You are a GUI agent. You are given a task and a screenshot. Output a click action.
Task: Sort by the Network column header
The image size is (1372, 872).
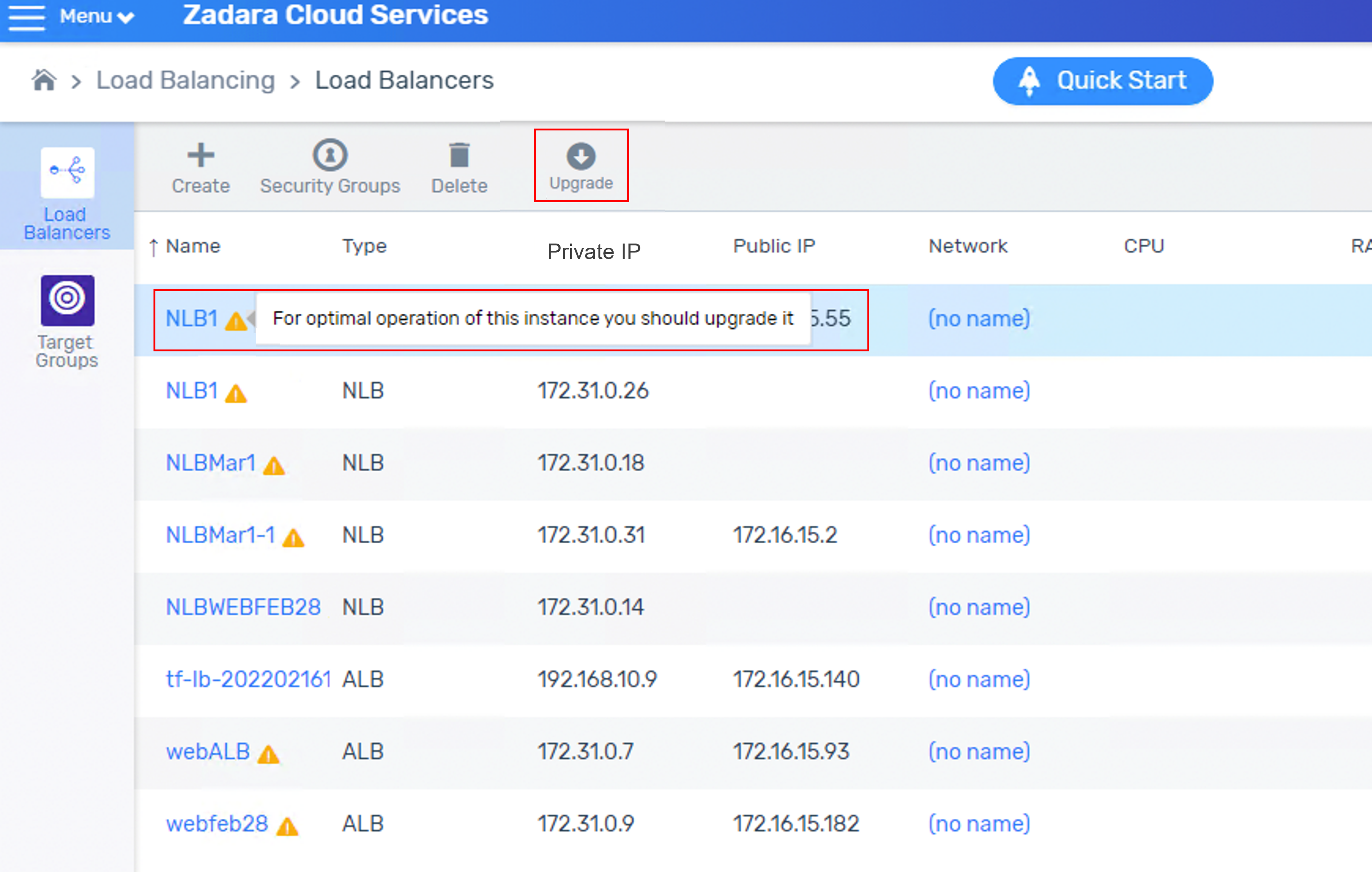coord(967,246)
